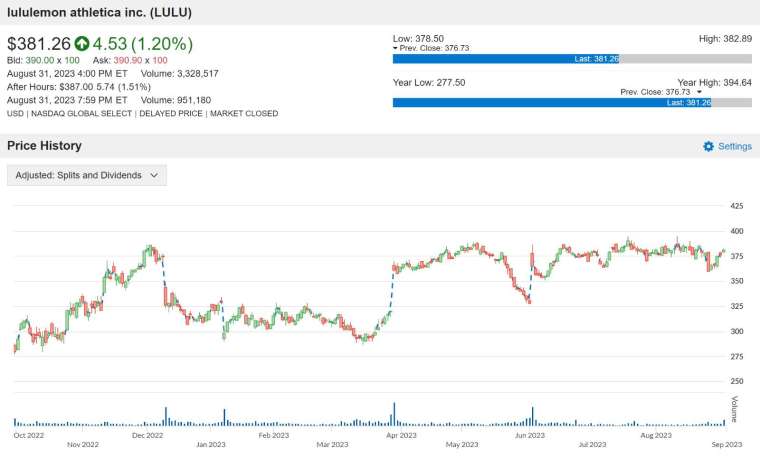Open Adjusted: Splits and Dividends dropdown
760x457 pixels.
(x=87, y=175)
